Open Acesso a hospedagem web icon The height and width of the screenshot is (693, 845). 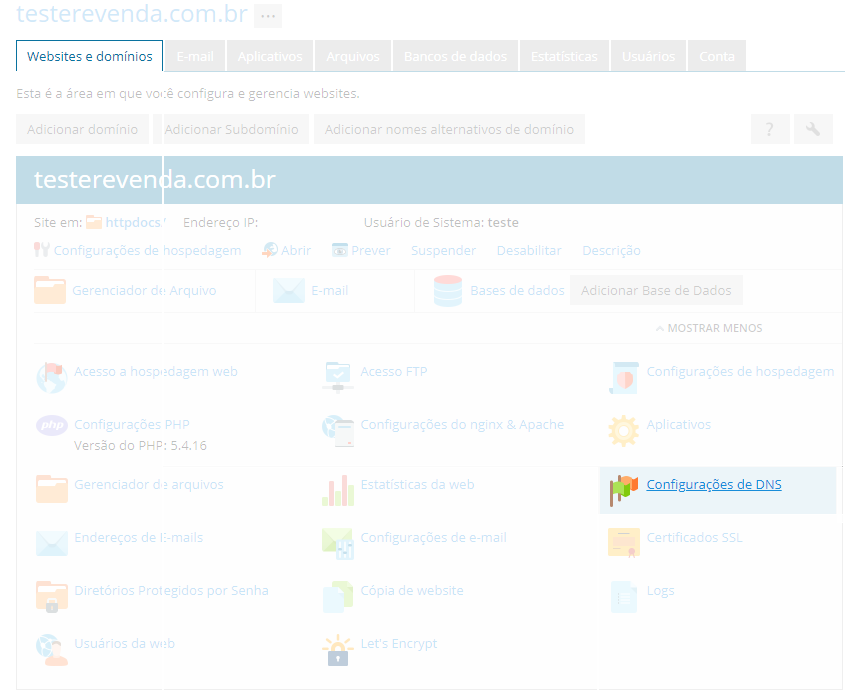click(52, 377)
